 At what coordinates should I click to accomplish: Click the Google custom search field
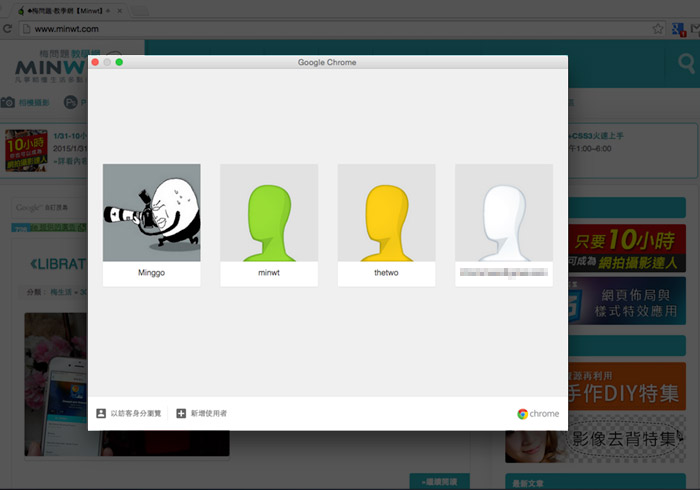49,208
